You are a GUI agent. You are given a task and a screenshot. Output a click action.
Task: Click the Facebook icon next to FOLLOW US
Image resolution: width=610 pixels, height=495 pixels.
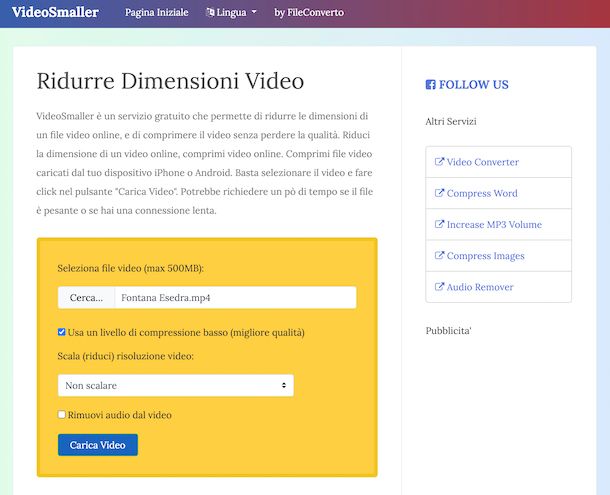click(430, 84)
